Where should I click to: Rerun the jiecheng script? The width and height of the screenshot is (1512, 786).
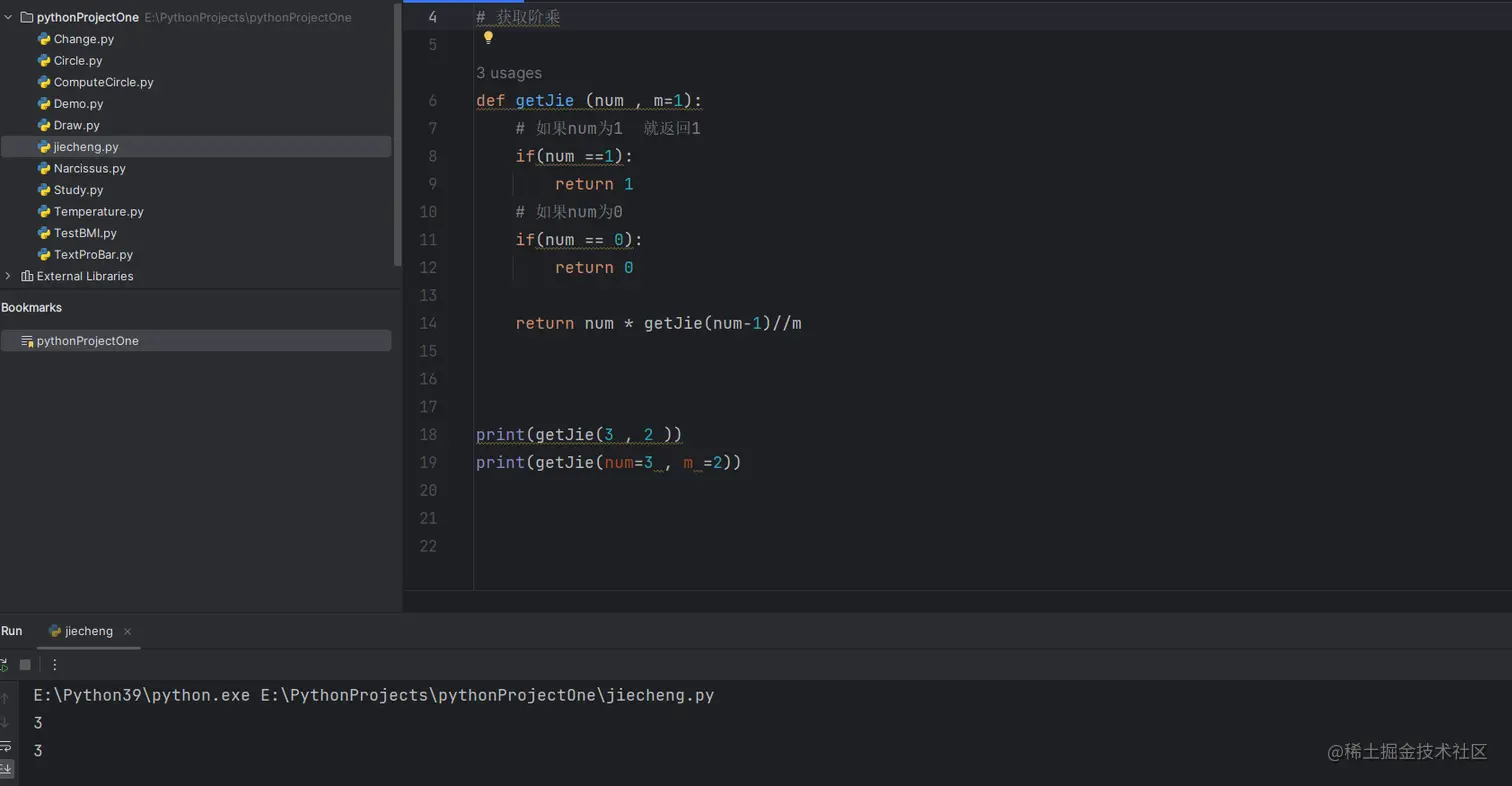coord(4,664)
